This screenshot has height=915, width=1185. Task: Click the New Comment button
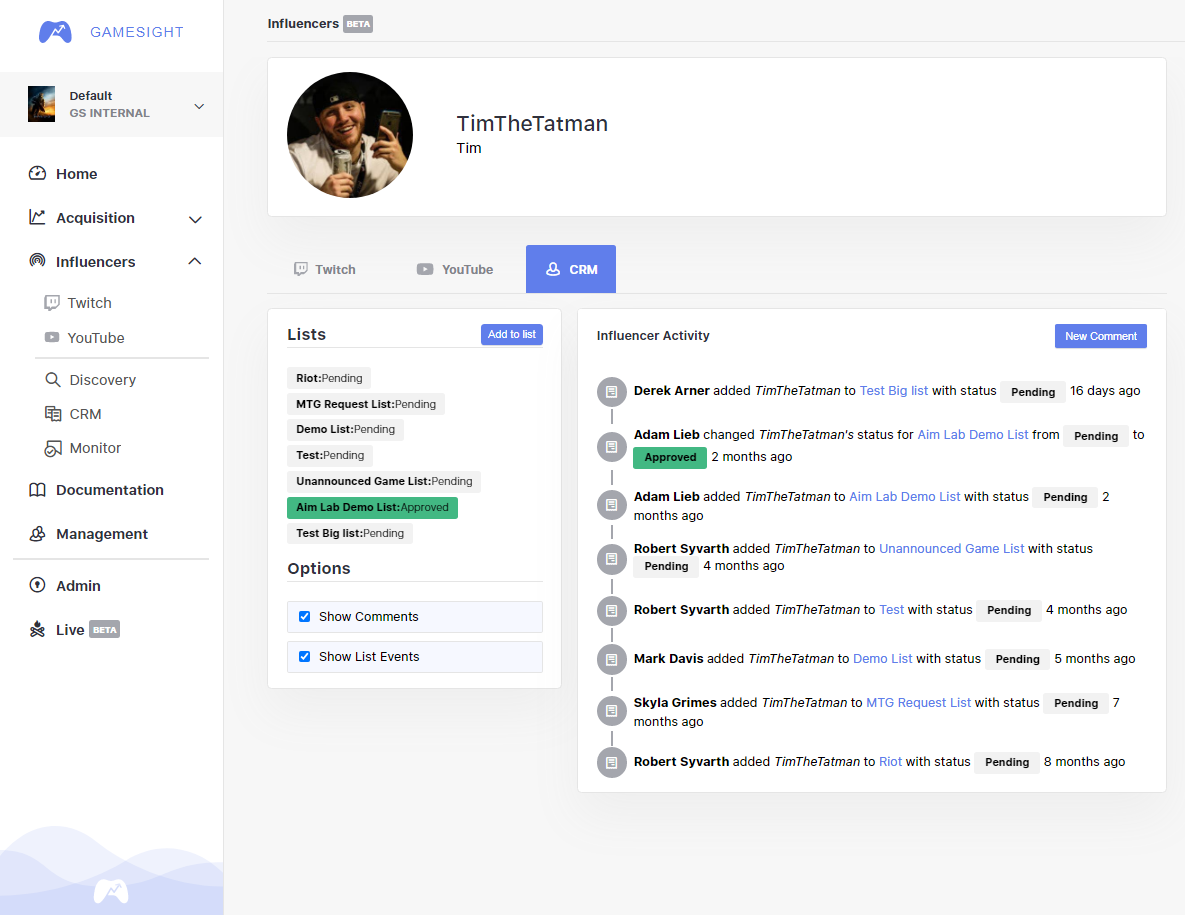coord(1100,336)
